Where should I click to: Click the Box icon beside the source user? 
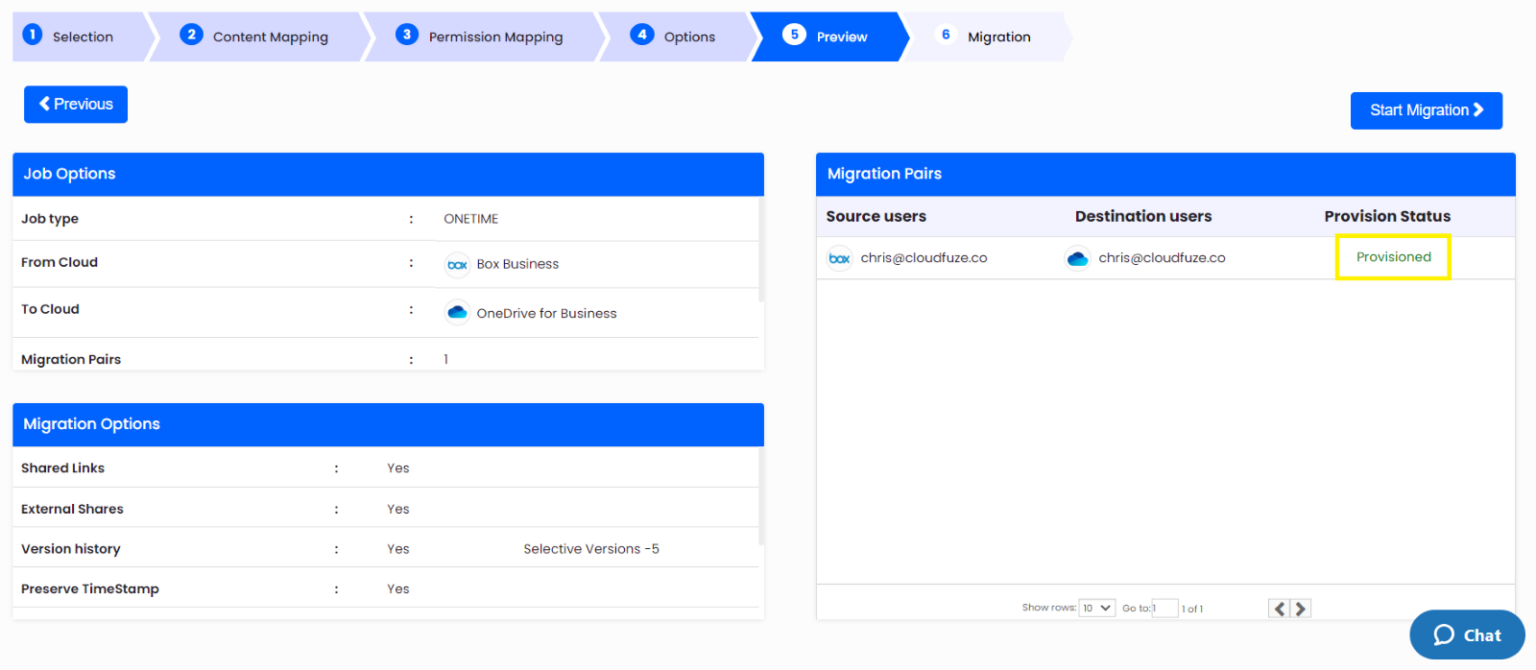(x=840, y=258)
